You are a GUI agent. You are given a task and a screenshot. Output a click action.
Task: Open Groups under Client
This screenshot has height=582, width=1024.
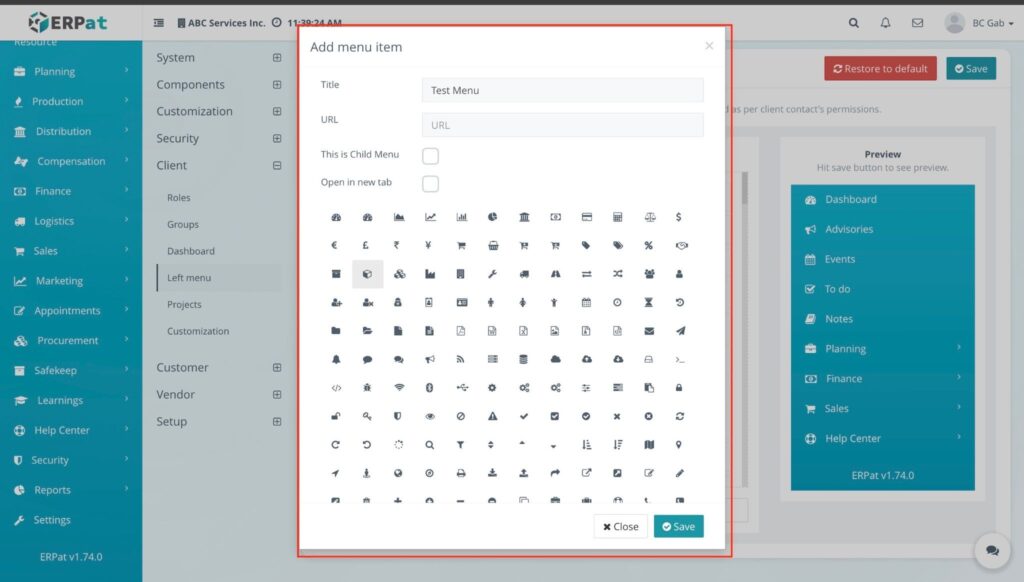click(183, 224)
